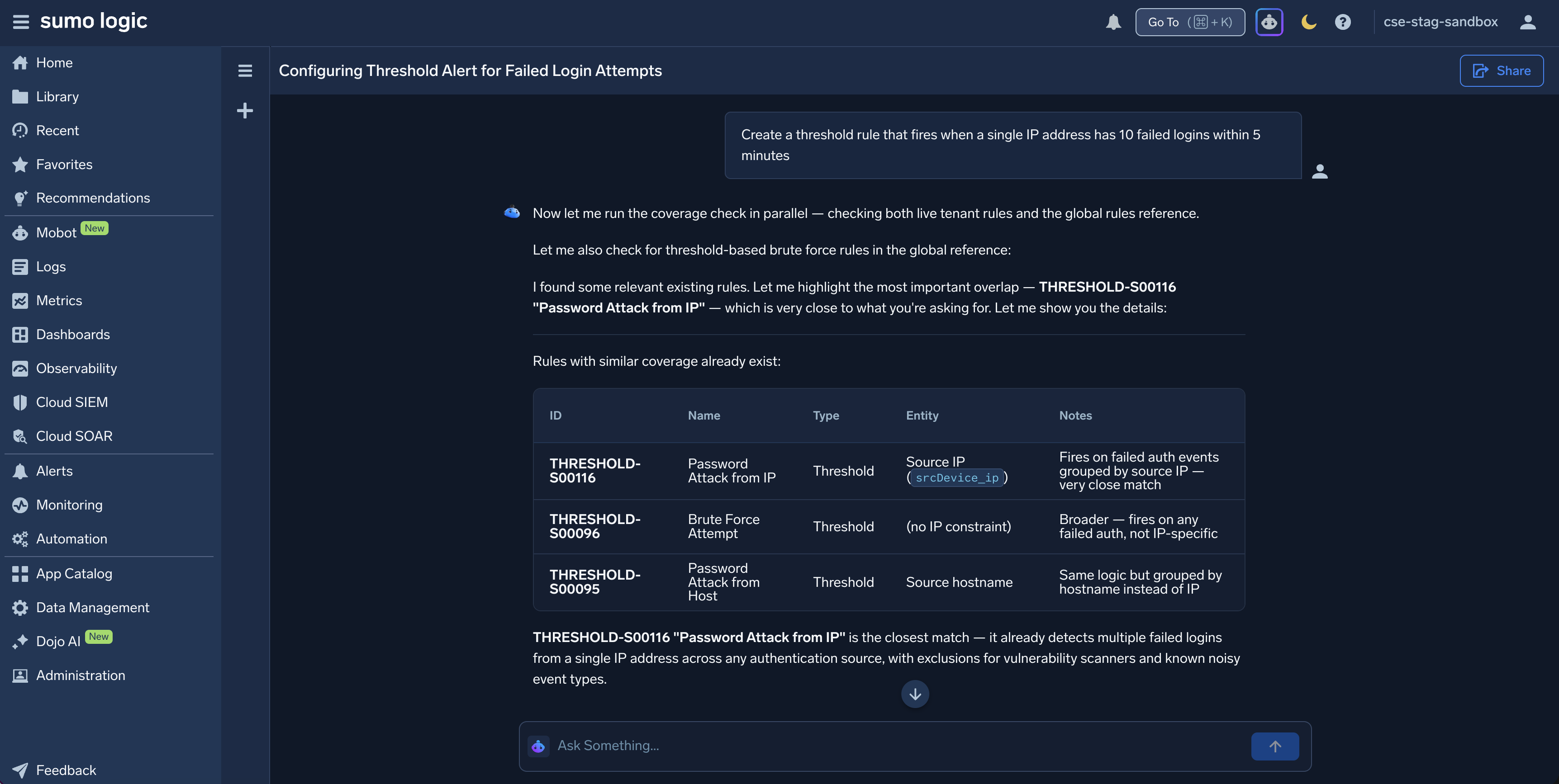Viewport: 1559px width, 784px height.
Task: Start a new conversation with plus icon
Action: point(244,111)
